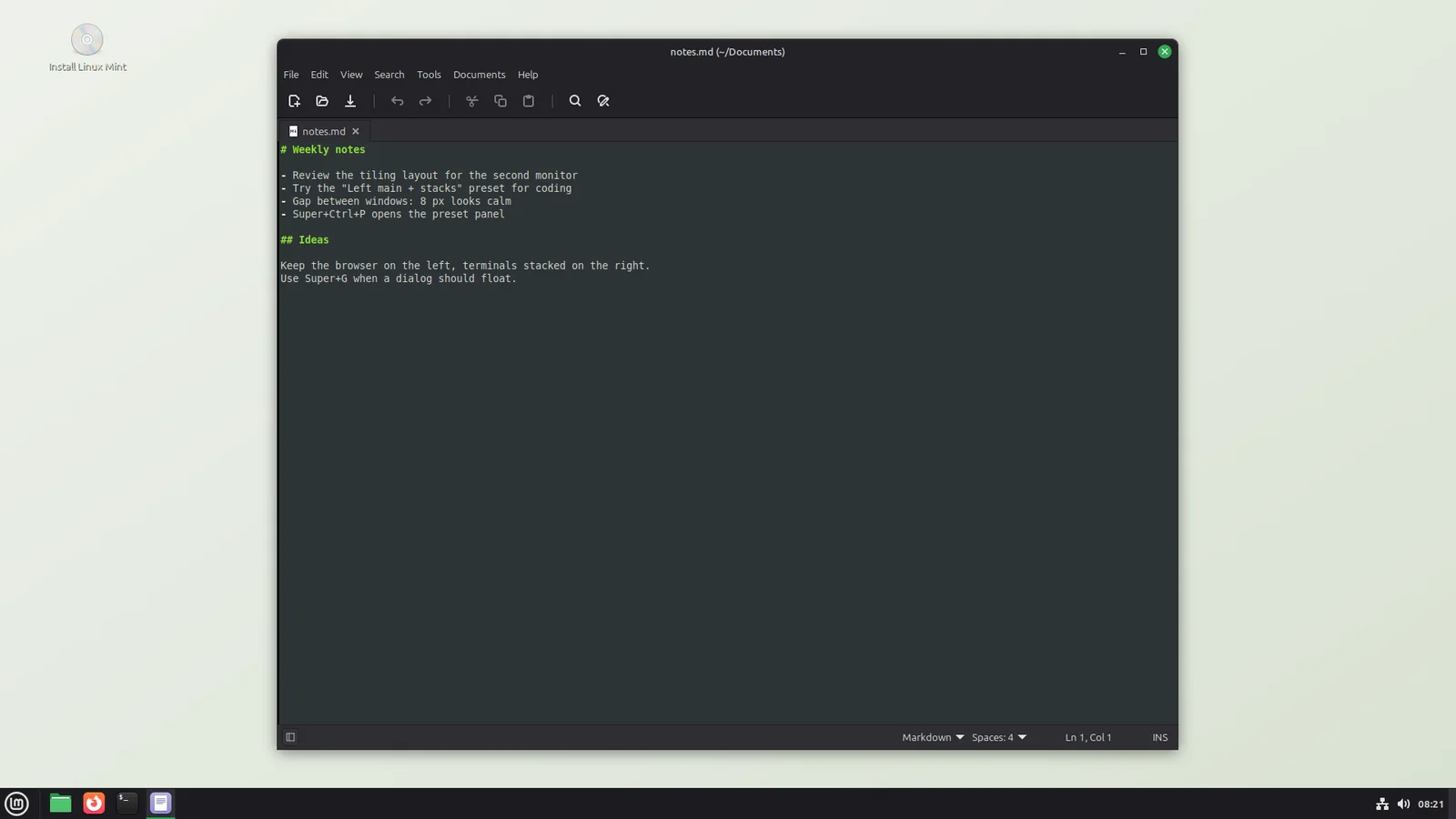Place cursor on the '# Weekly notes' heading

323,149
